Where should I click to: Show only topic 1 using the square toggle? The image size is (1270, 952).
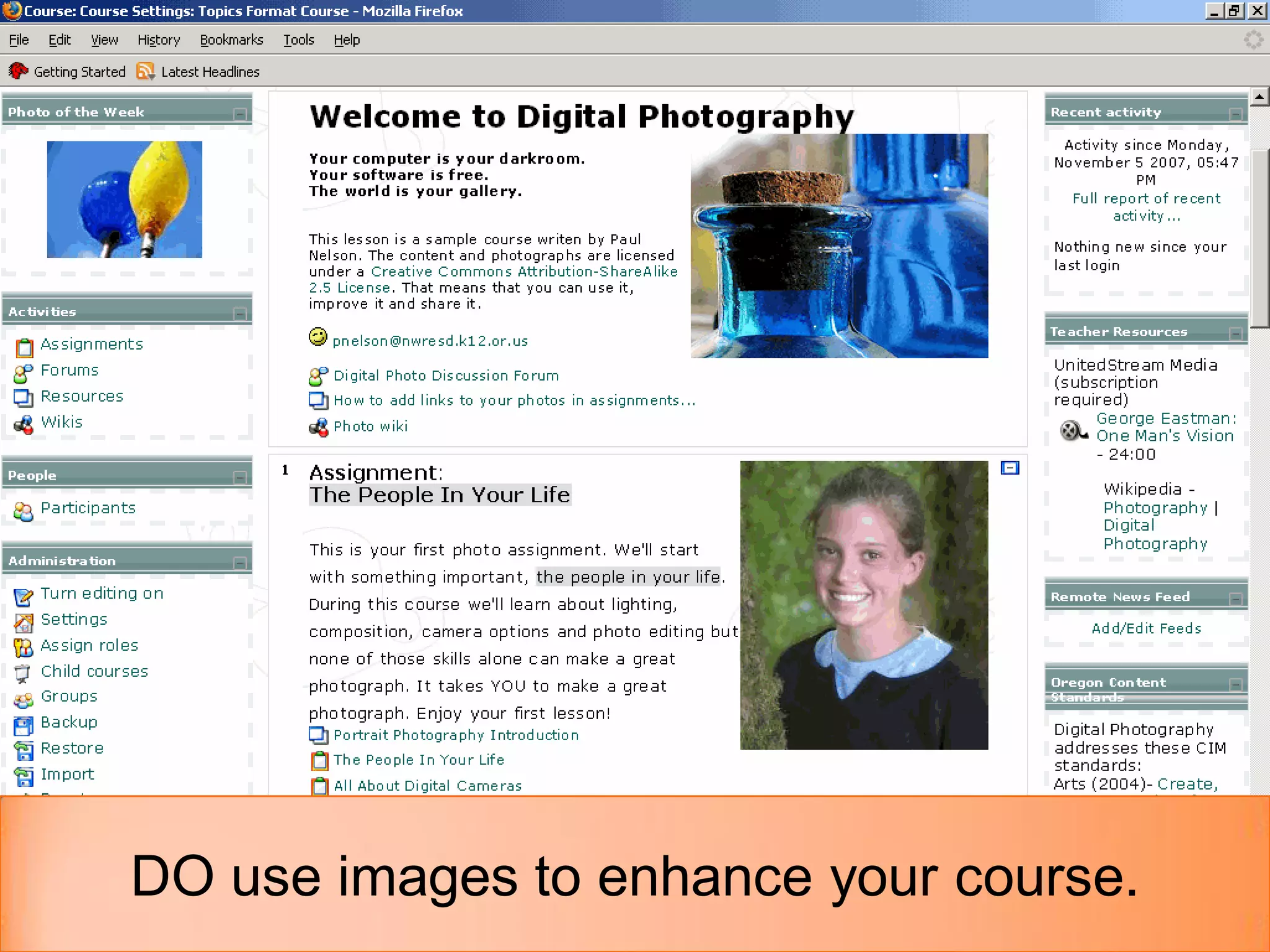coord(1010,468)
